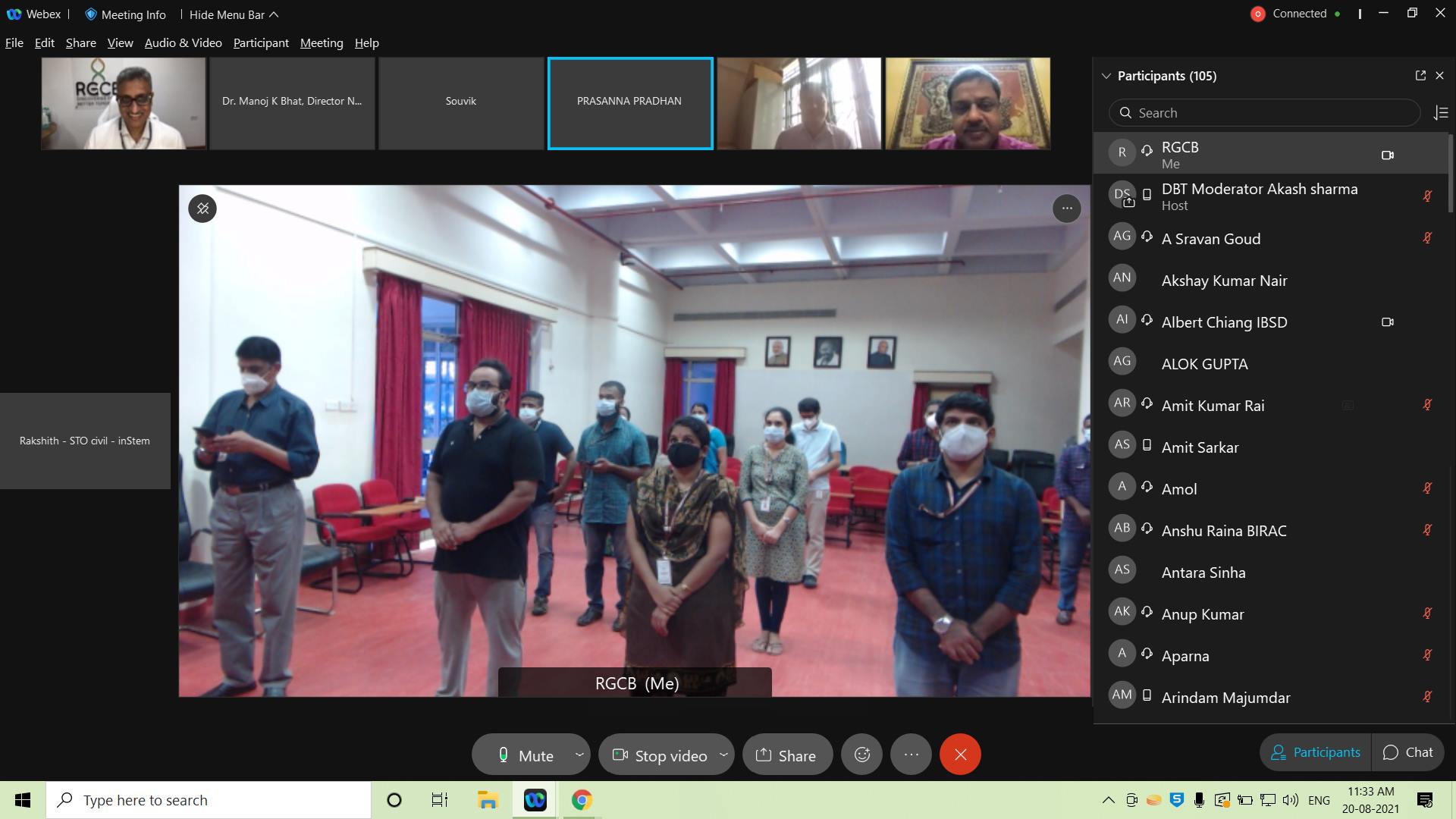Open the clock showing 11:33 AM
Screen dimensions: 1456x819
click(x=1371, y=800)
